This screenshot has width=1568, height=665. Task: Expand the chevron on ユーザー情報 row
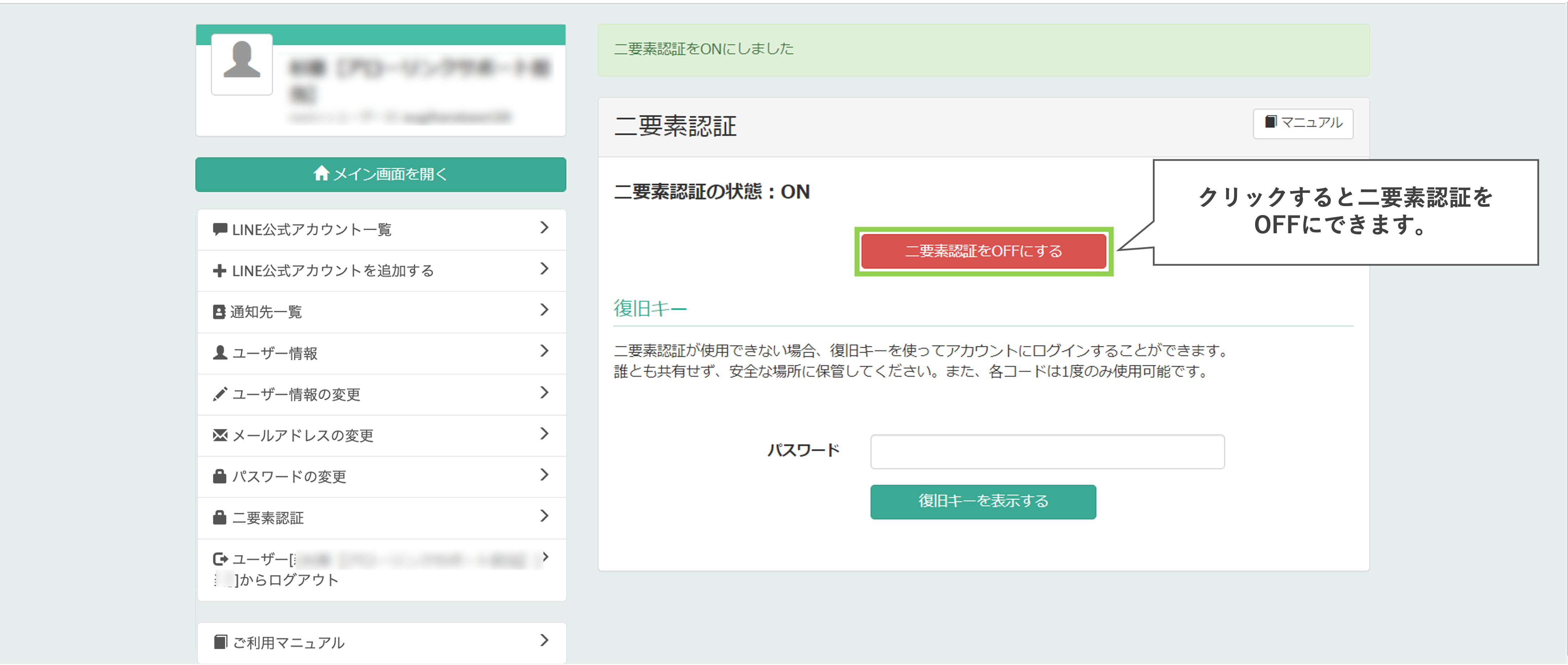tap(544, 351)
